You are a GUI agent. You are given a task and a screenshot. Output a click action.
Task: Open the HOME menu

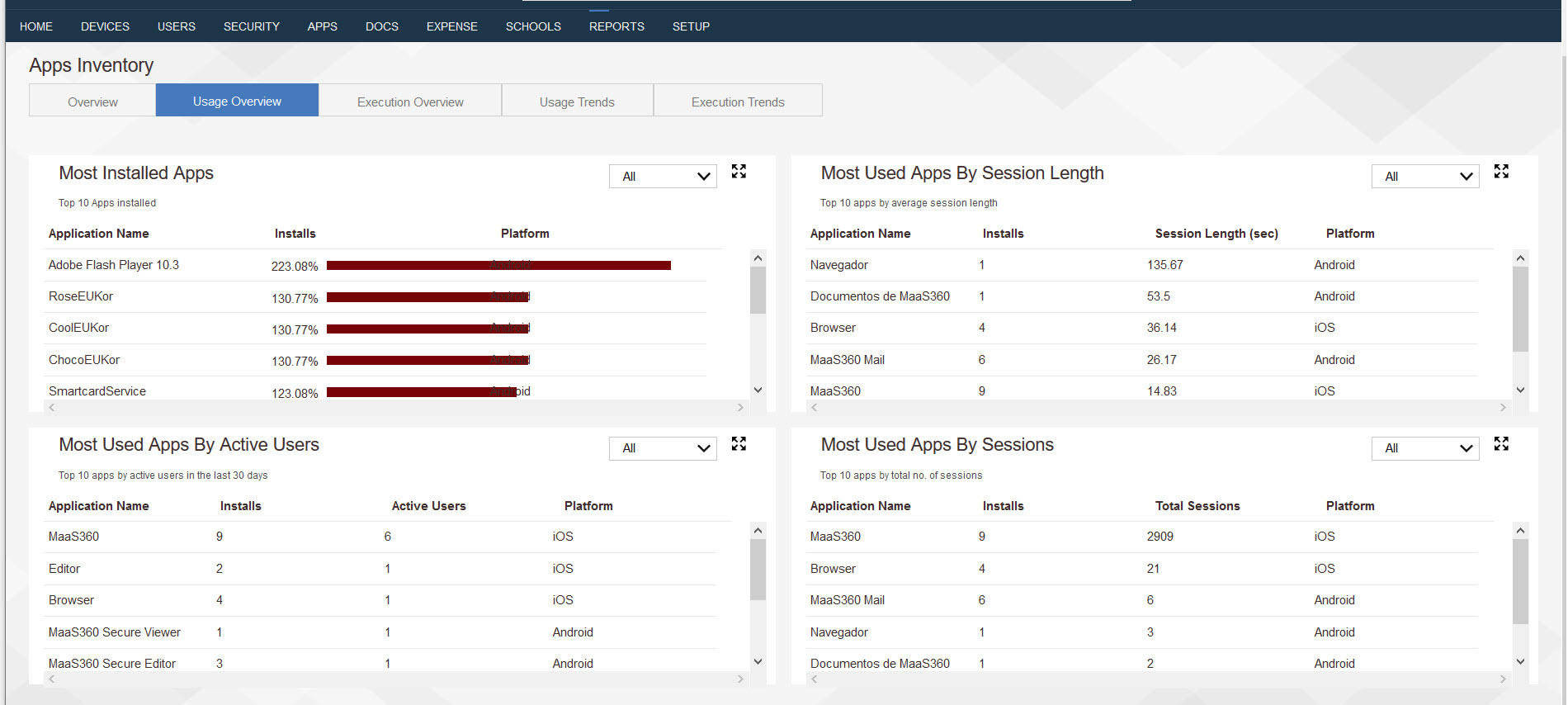(36, 26)
